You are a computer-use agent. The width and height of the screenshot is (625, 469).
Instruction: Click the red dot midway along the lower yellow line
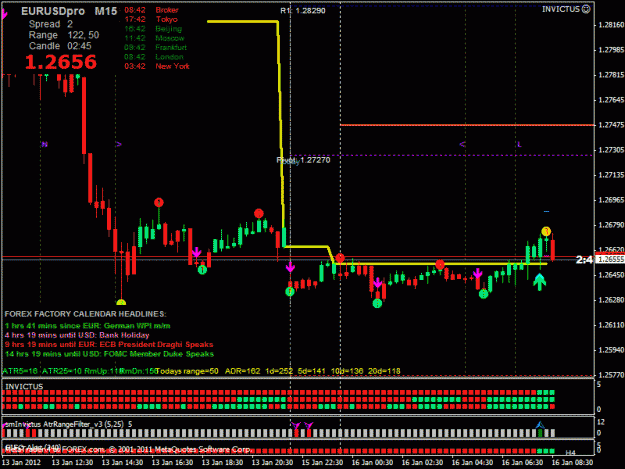point(440,264)
